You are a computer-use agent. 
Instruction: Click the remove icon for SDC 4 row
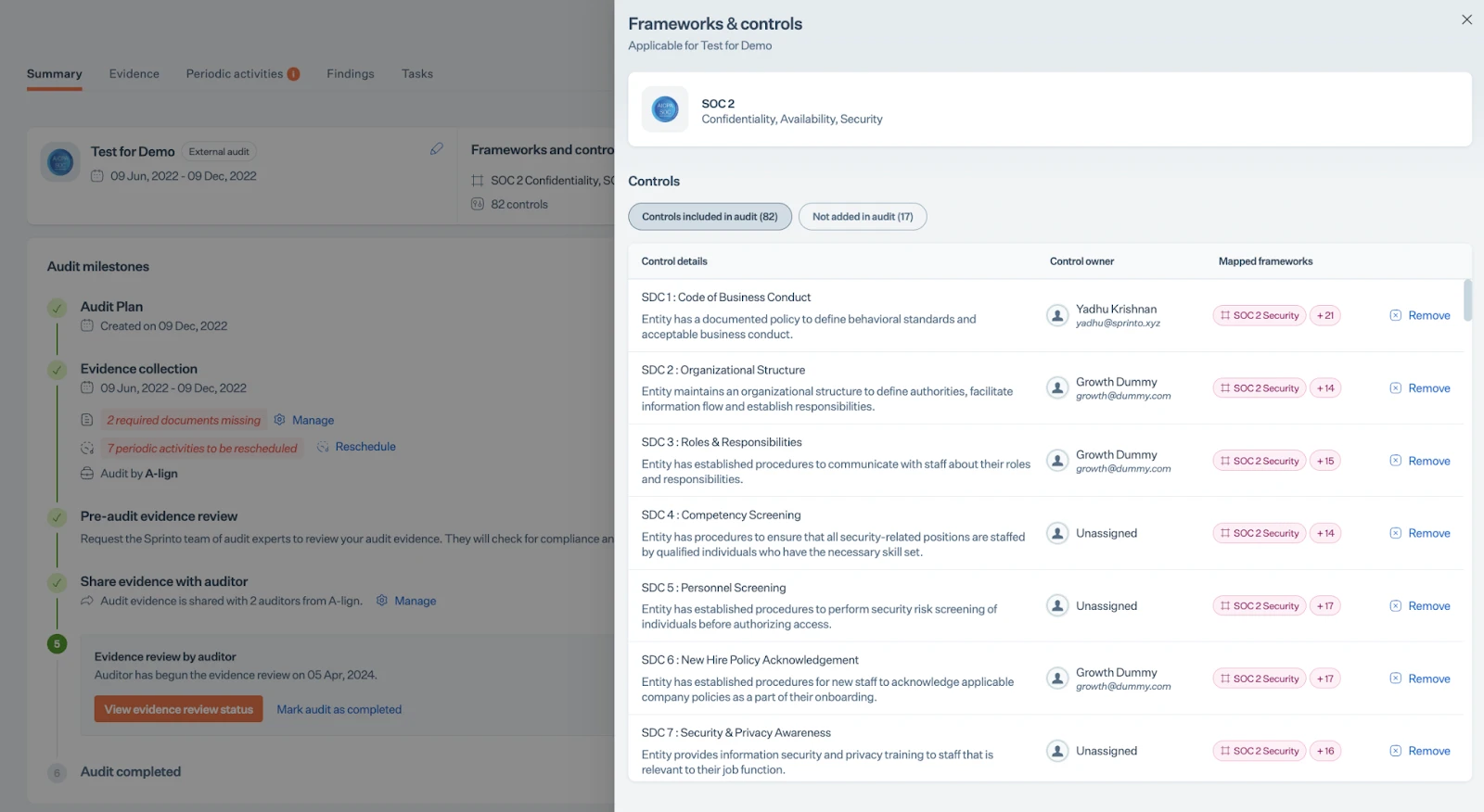tap(1395, 533)
